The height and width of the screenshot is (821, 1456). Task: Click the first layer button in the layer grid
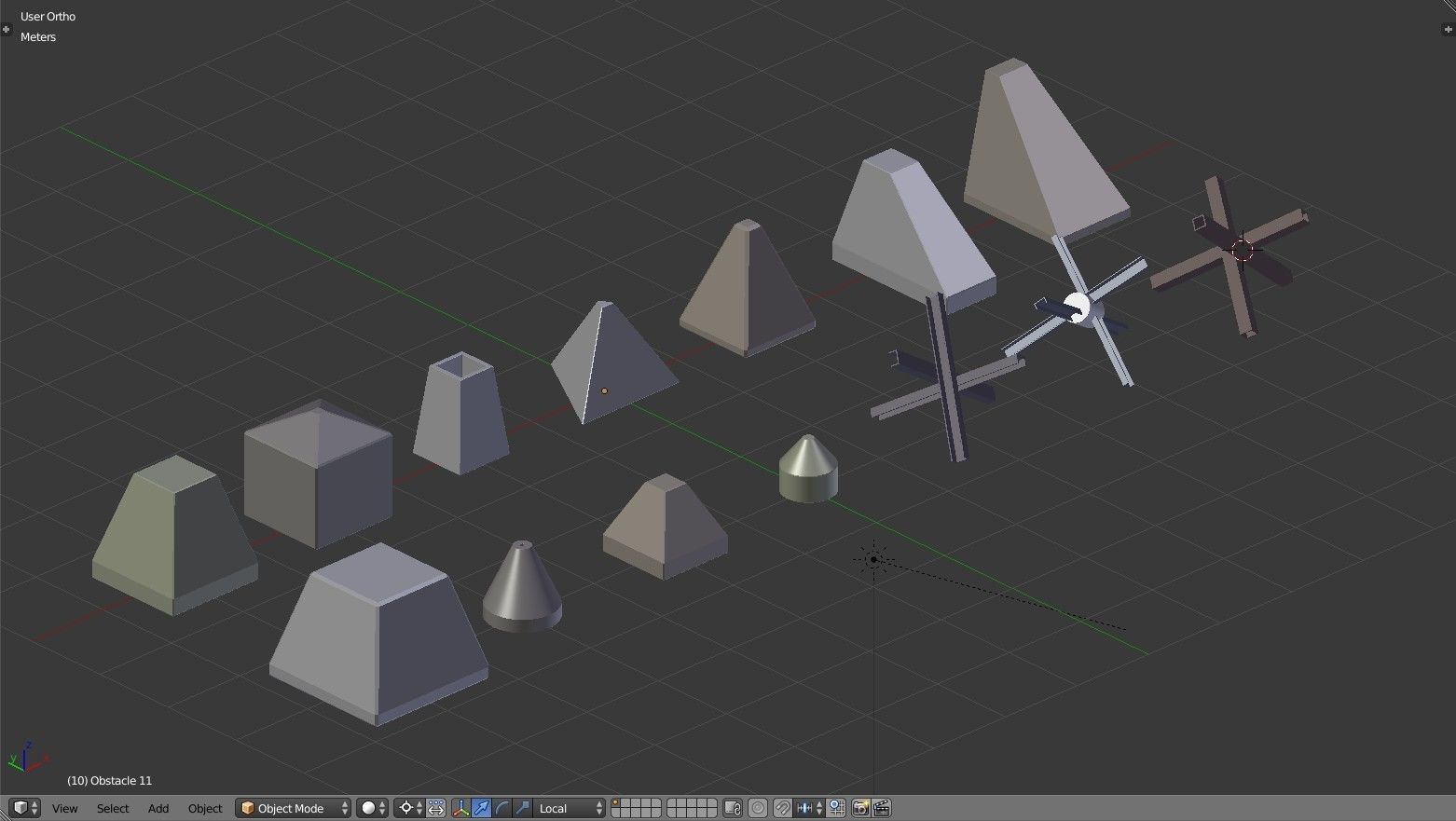coord(616,803)
